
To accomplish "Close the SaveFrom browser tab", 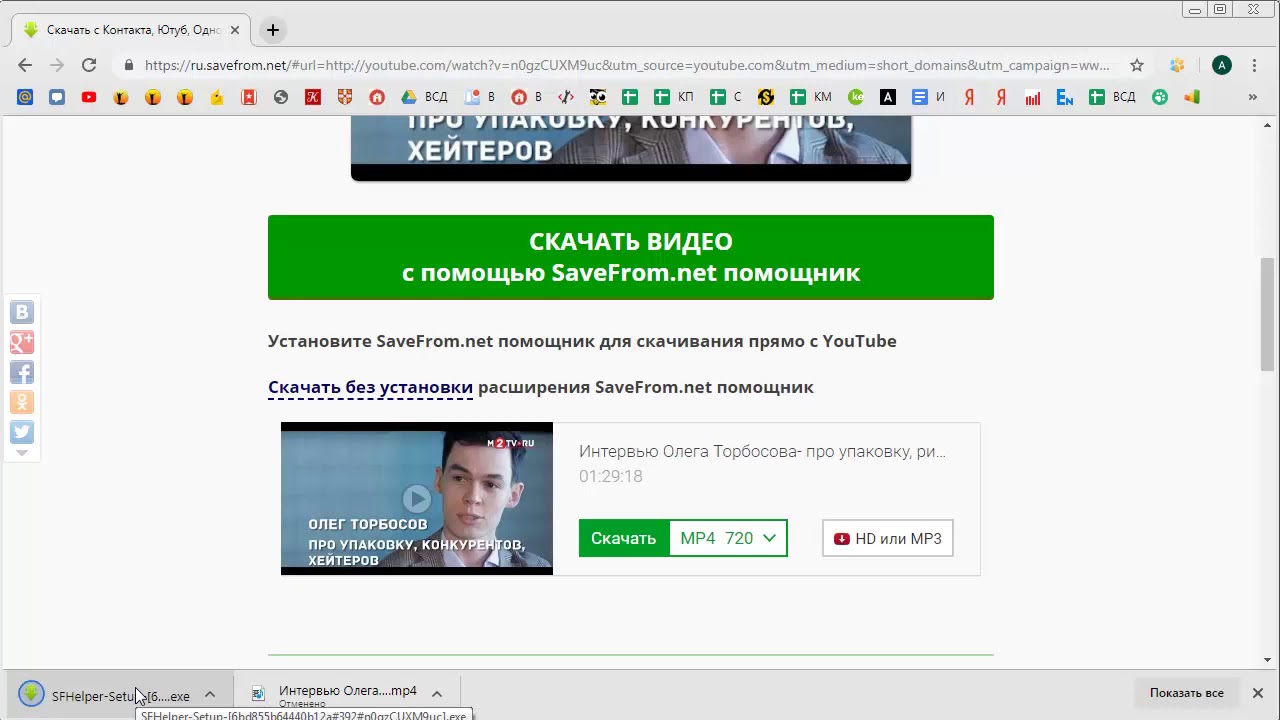I will [x=235, y=30].
